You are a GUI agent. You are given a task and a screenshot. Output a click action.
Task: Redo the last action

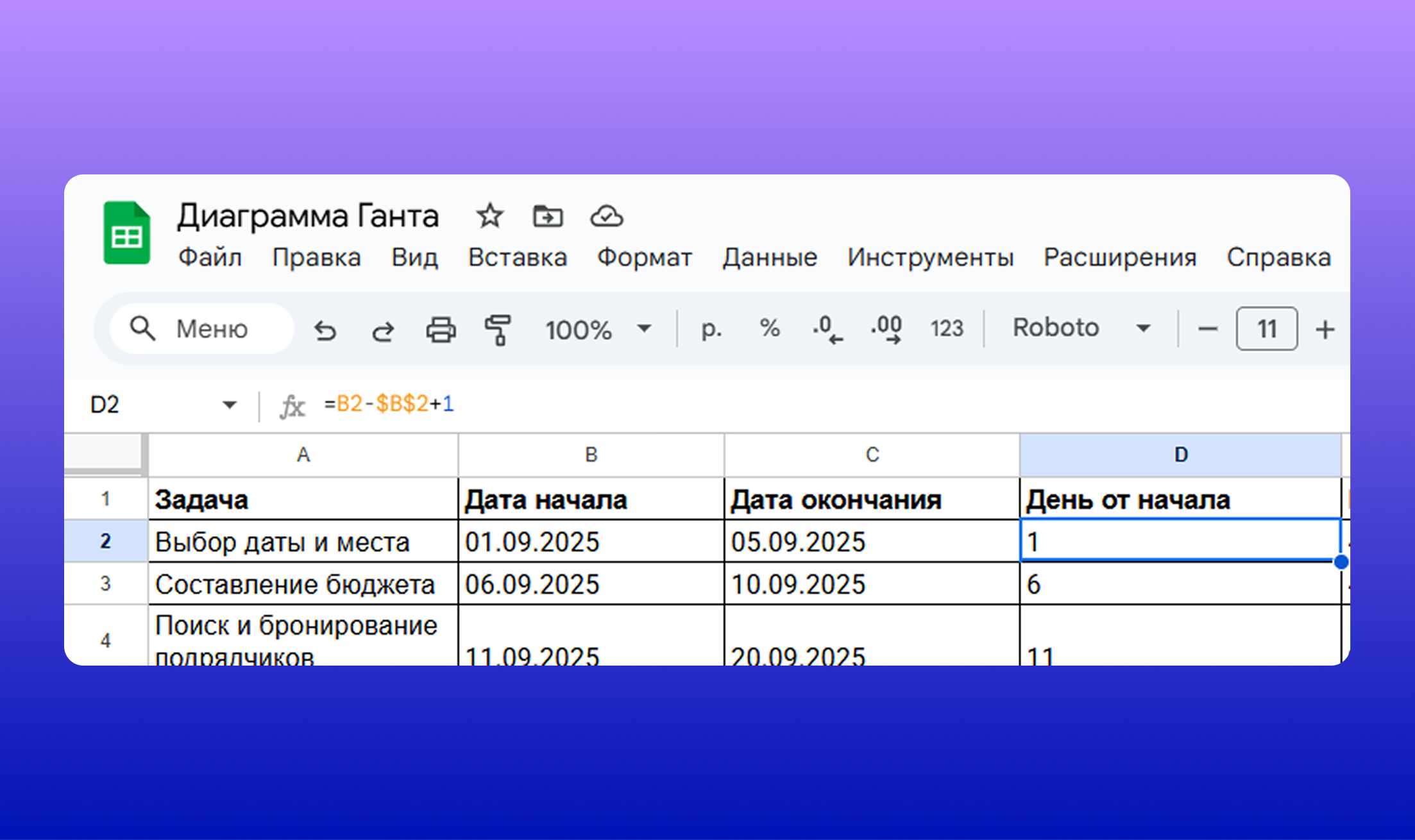[382, 330]
